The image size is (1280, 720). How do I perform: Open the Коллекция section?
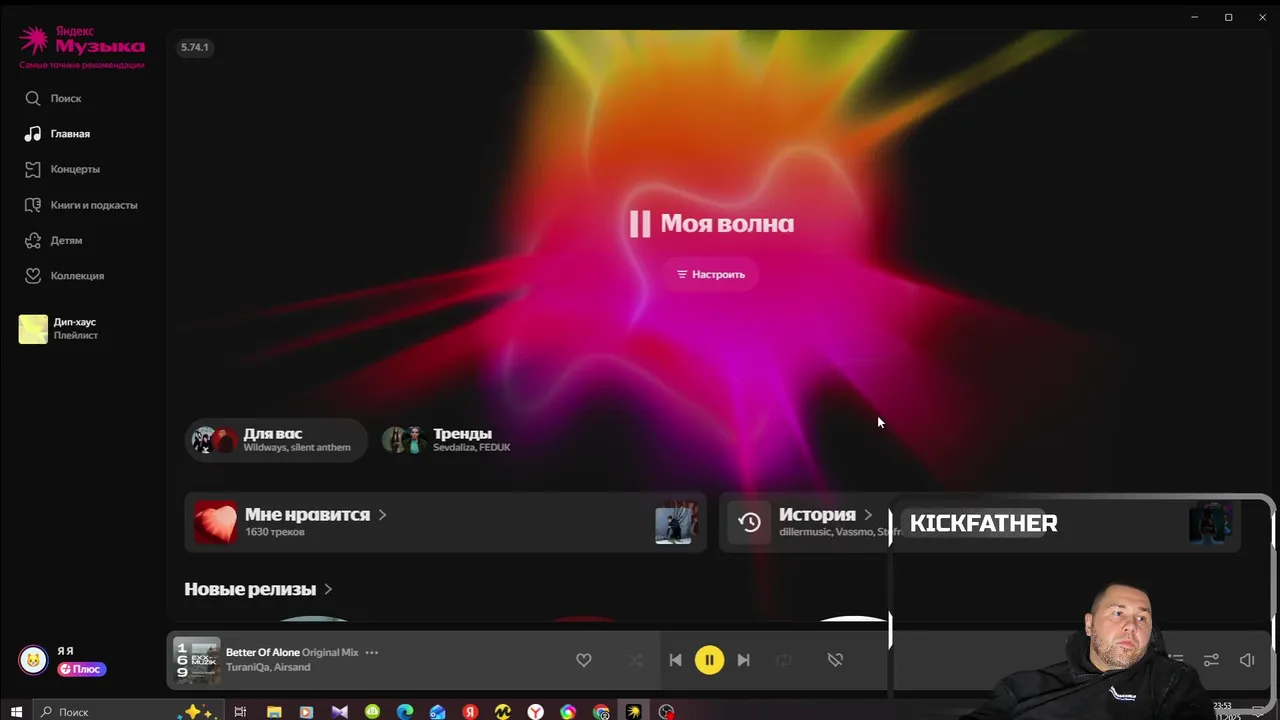pyautogui.click(x=64, y=276)
